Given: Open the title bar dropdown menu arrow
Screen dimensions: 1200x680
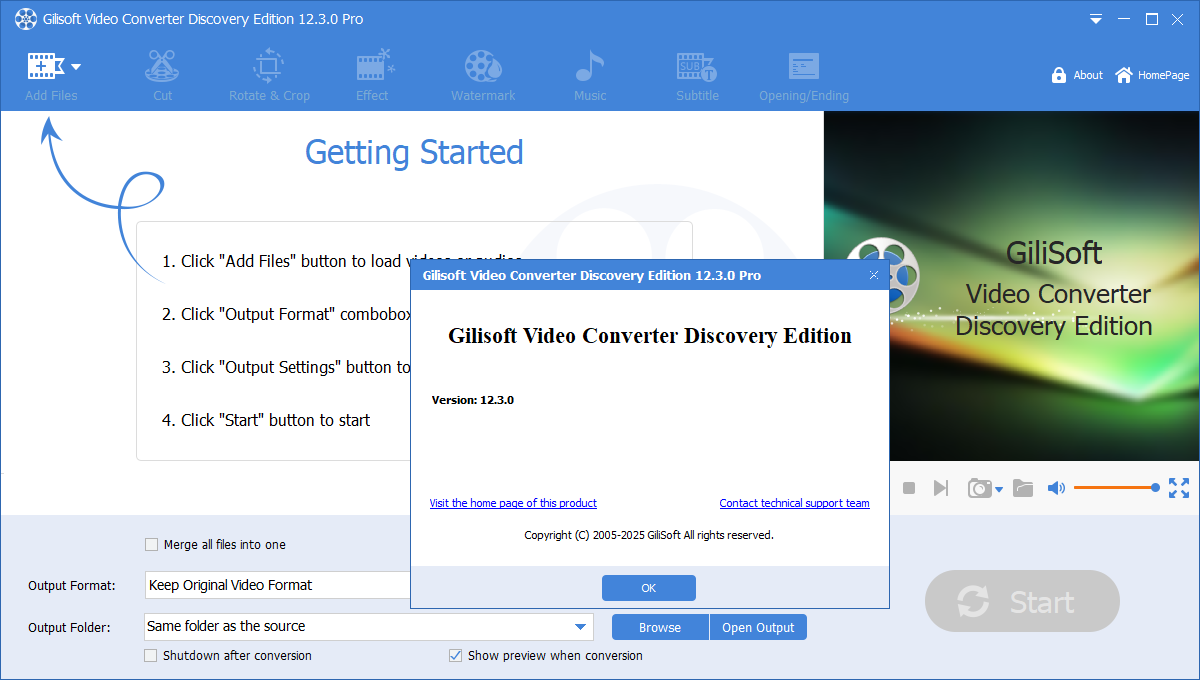Looking at the screenshot, I should pyautogui.click(x=1096, y=19).
